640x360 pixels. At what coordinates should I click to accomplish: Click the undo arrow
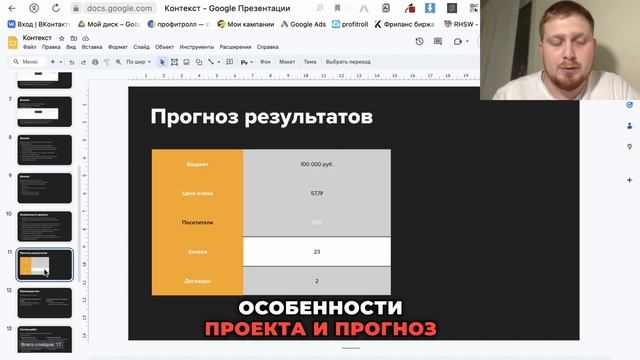[x=72, y=62]
